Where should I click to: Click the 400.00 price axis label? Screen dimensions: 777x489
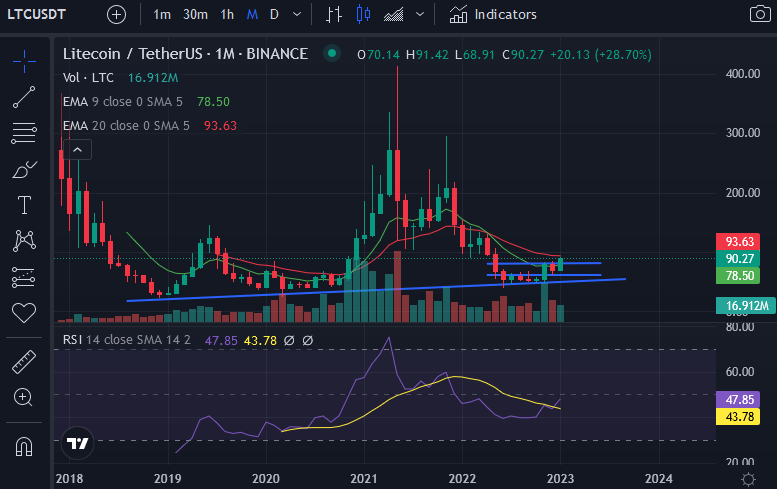tap(742, 74)
